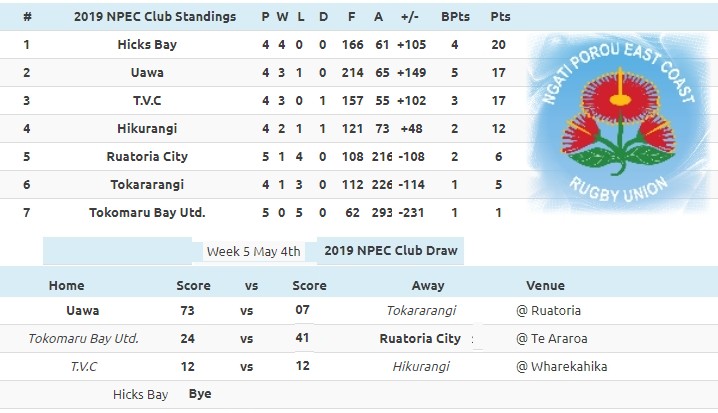718x413 pixels.
Task: Click the @ Te Araroa venue
Action: click(x=551, y=339)
